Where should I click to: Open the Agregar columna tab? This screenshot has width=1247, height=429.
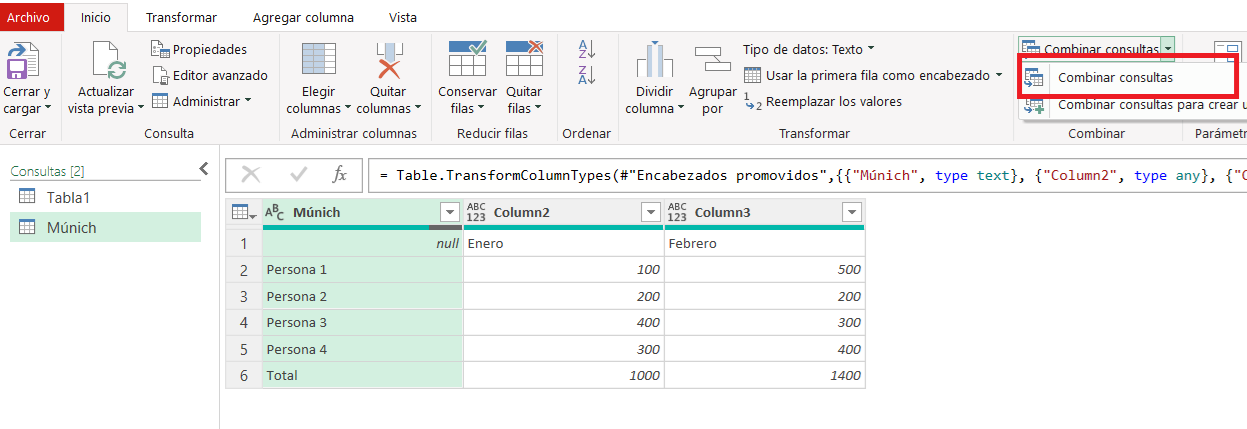301,17
